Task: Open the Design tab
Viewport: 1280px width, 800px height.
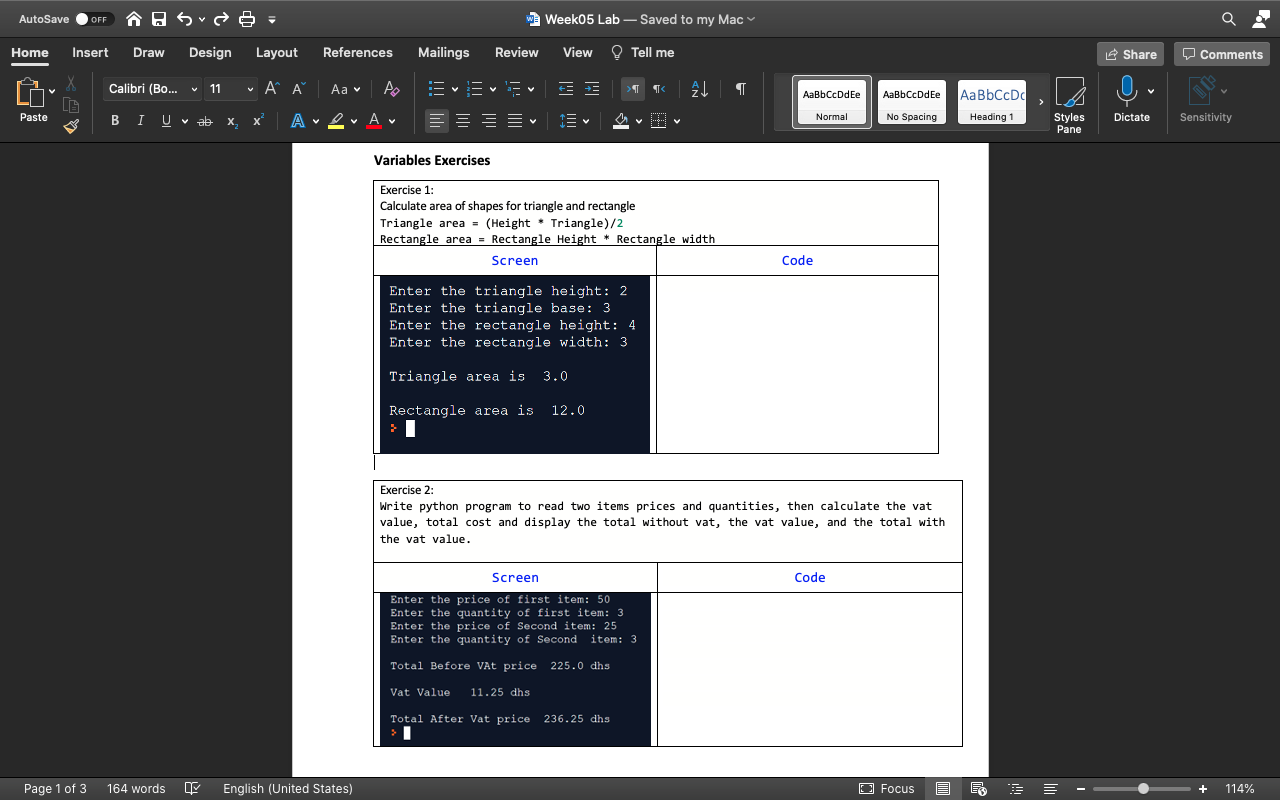Action: (210, 52)
